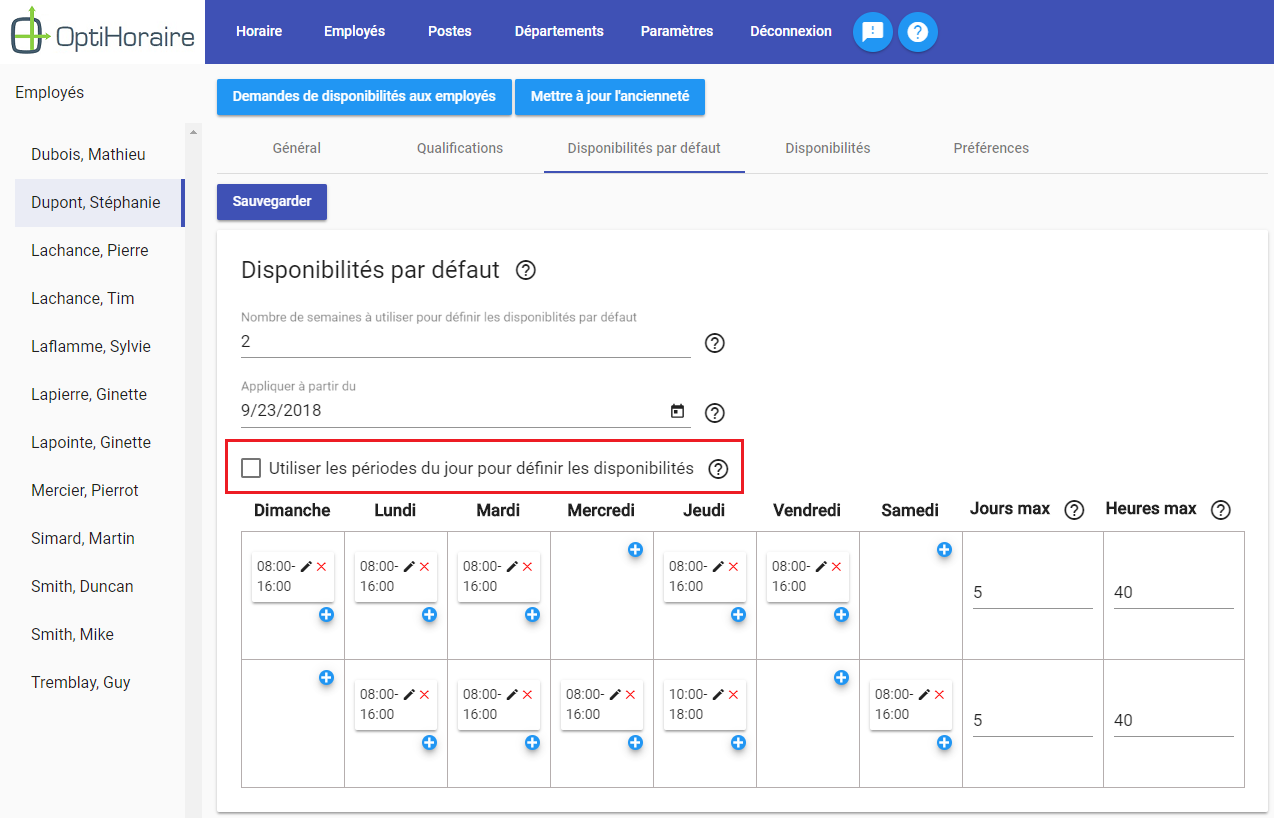Enable Utiliser les périodes du jour checkbox
Viewport: 1274px width, 818px height.
[251, 468]
